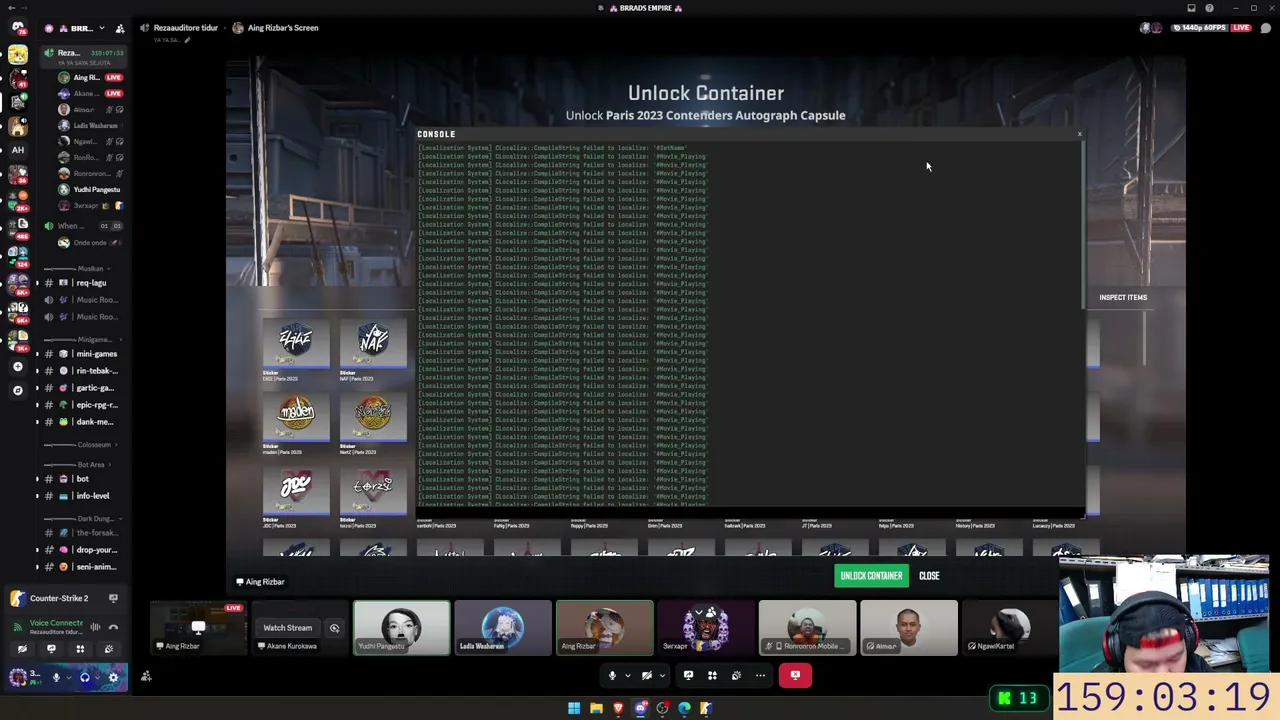Toggle camera in call control bar

(646, 675)
